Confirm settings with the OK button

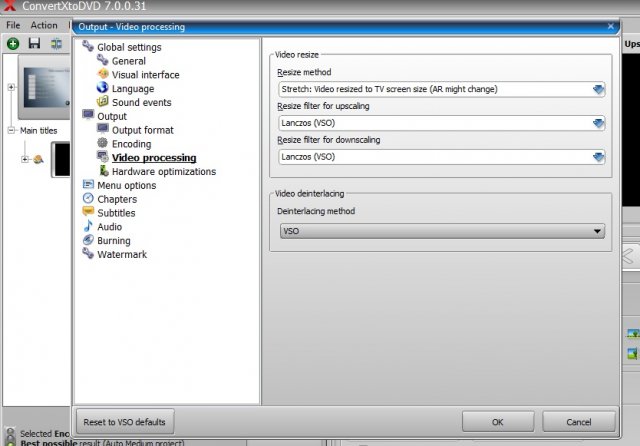(497, 421)
